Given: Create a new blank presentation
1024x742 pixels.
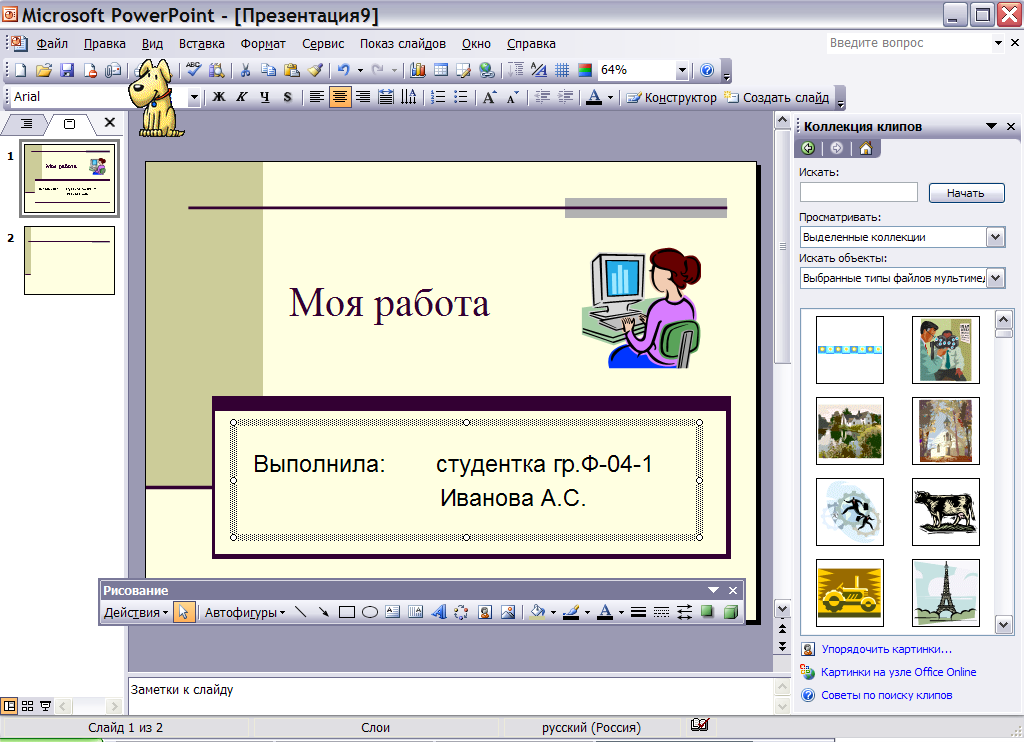Looking at the screenshot, I should tap(20, 70).
